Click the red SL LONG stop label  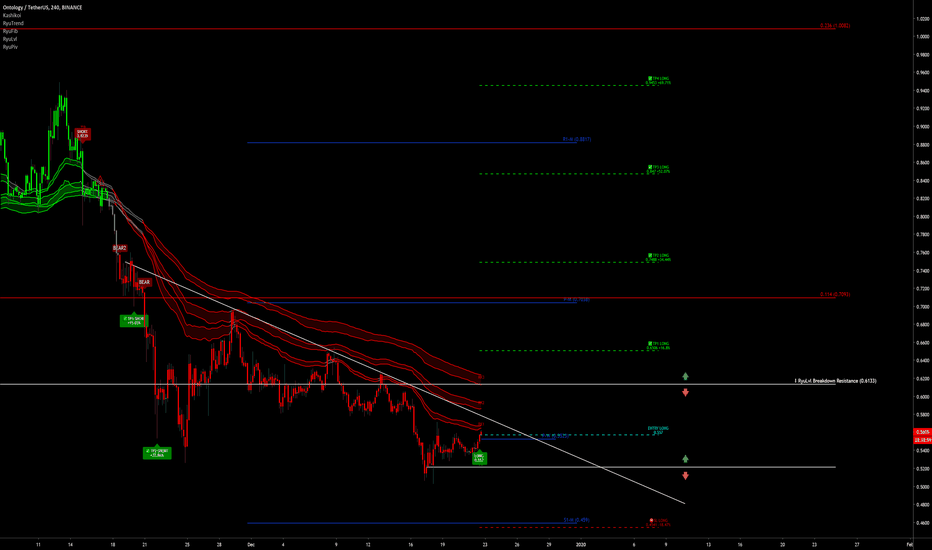tap(659, 522)
